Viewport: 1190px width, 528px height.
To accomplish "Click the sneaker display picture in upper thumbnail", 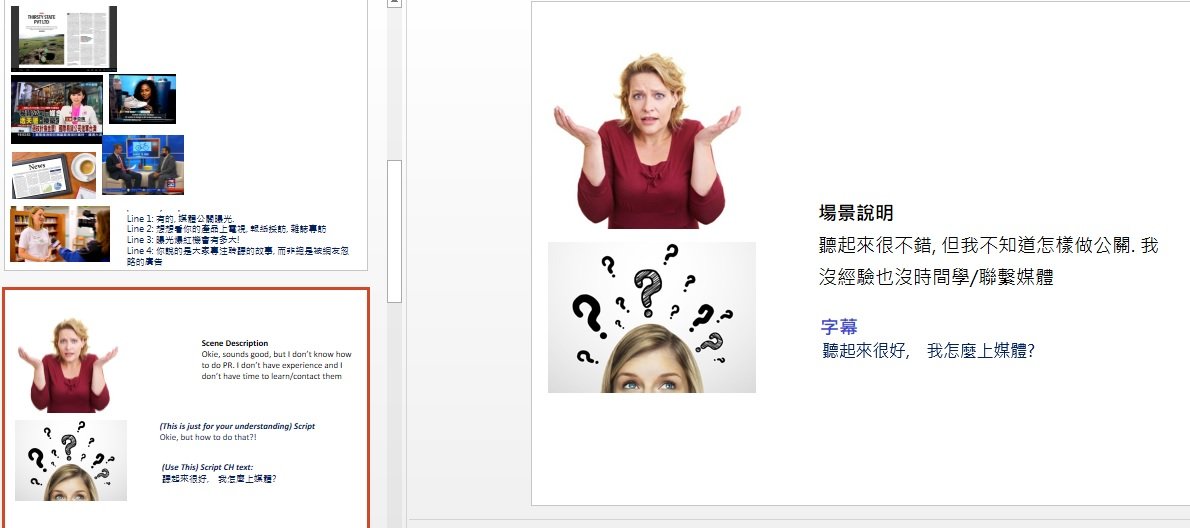I will [x=143, y=98].
